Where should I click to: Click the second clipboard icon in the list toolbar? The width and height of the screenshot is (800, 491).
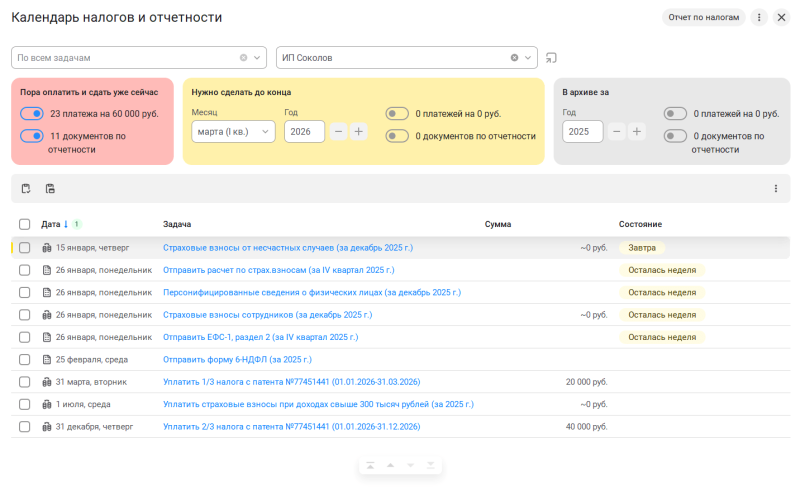(50, 188)
